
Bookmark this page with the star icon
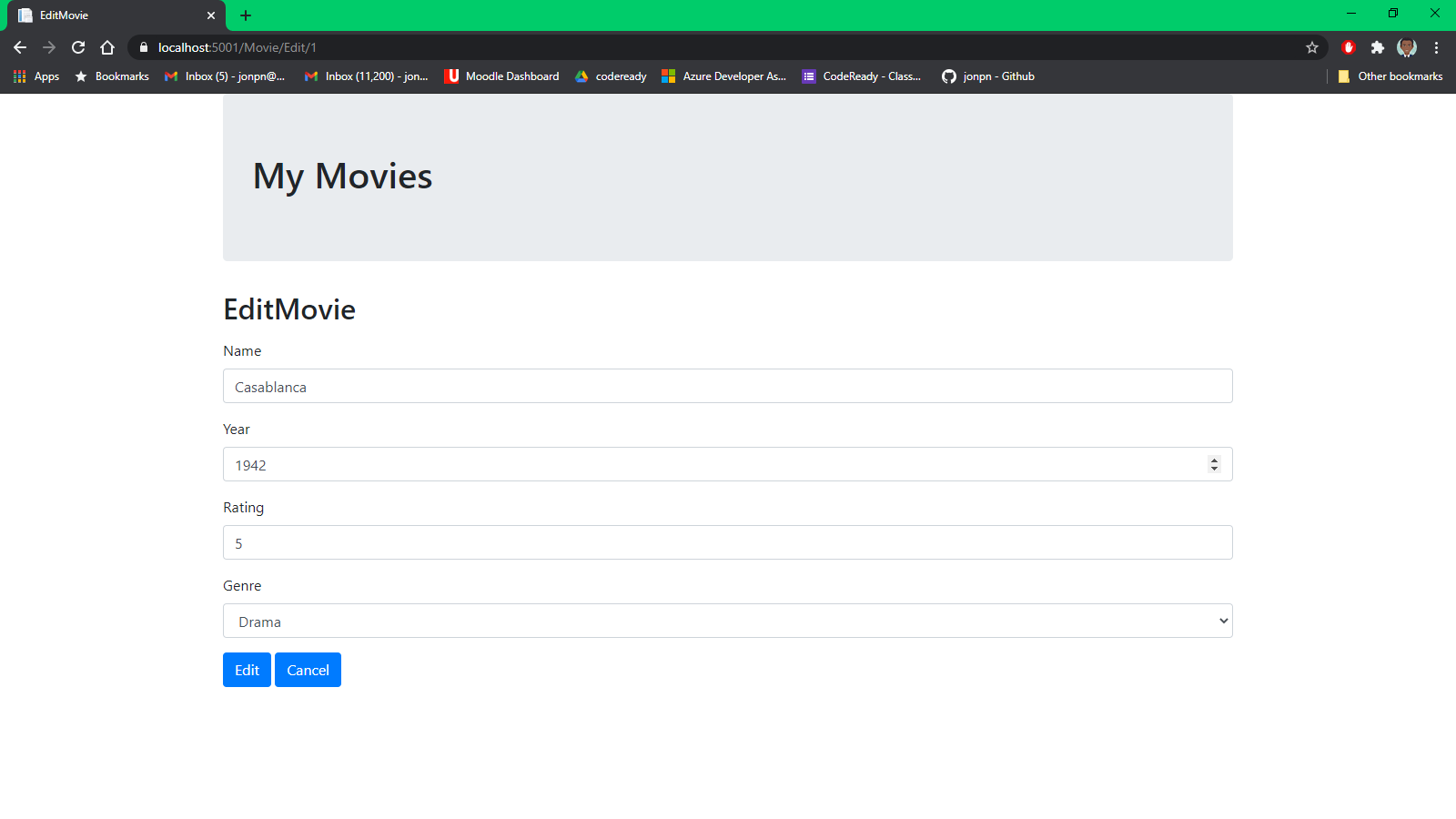point(1311,47)
